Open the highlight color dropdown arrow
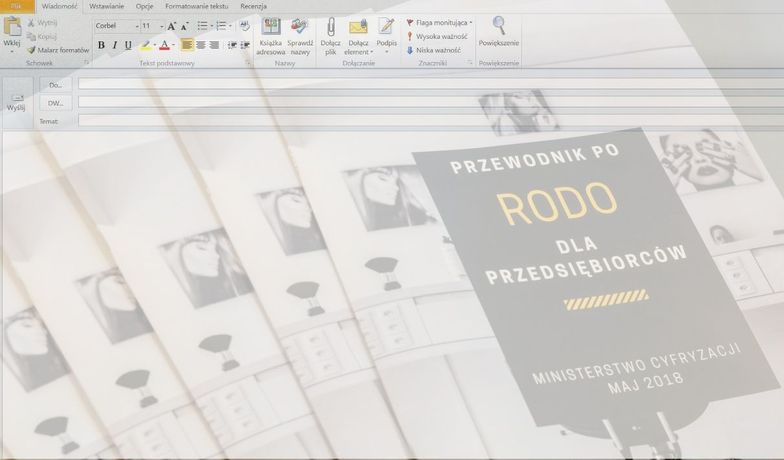The image size is (784, 460). 154,45
